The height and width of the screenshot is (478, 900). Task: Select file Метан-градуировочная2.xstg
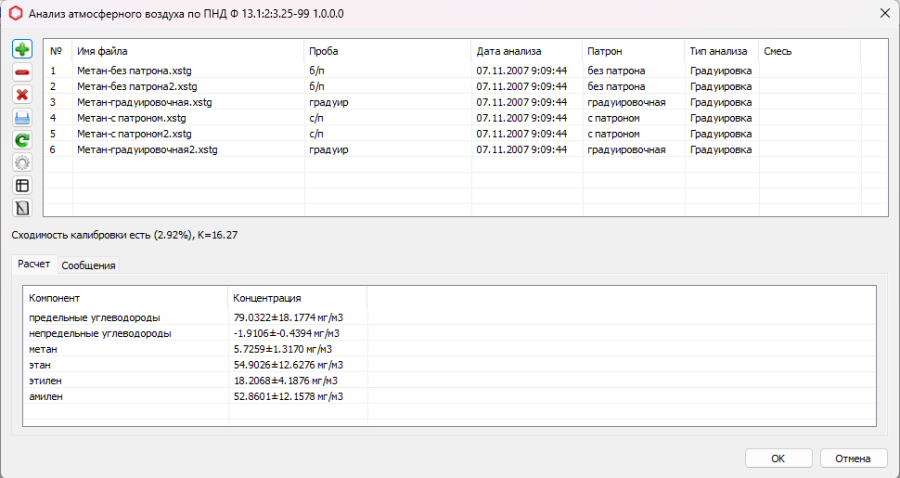click(x=148, y=150)
